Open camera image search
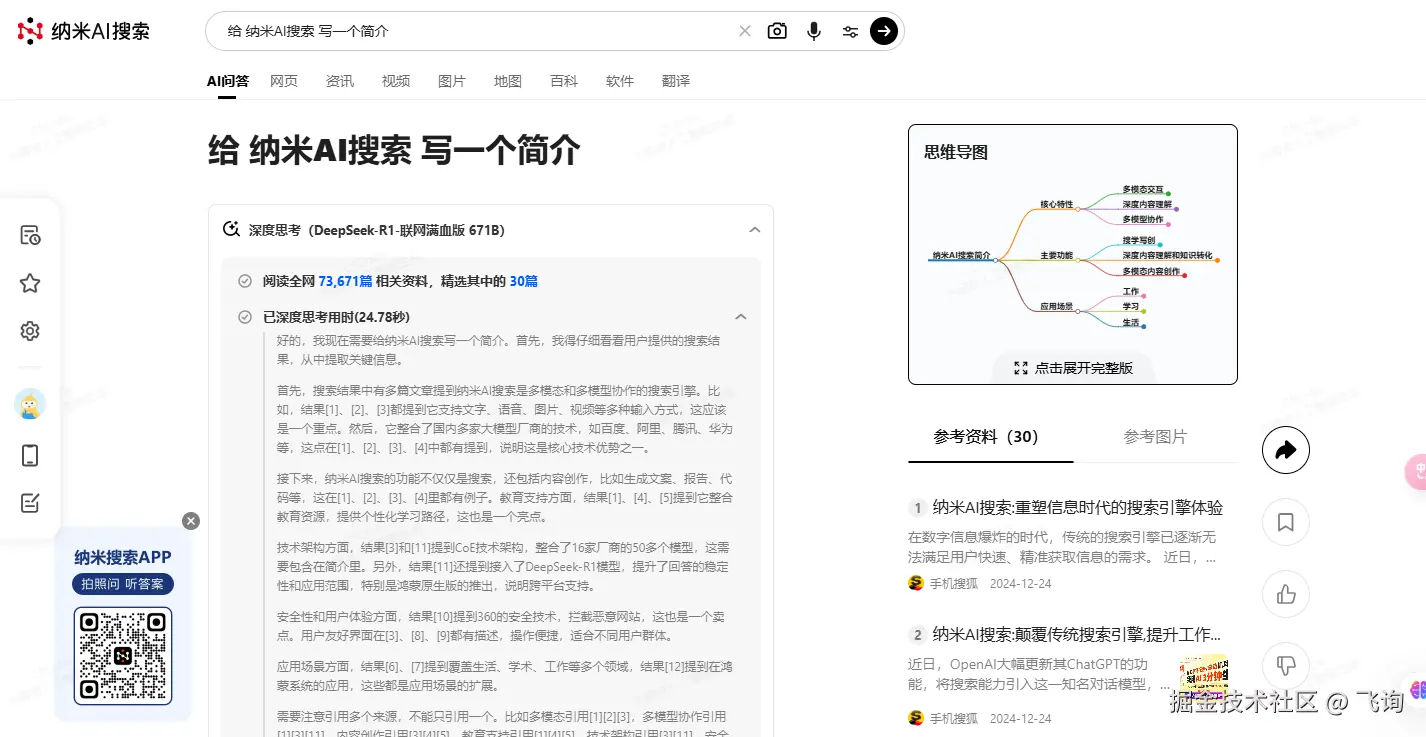Screen dimensions: 1426x737 coord(777,31)
